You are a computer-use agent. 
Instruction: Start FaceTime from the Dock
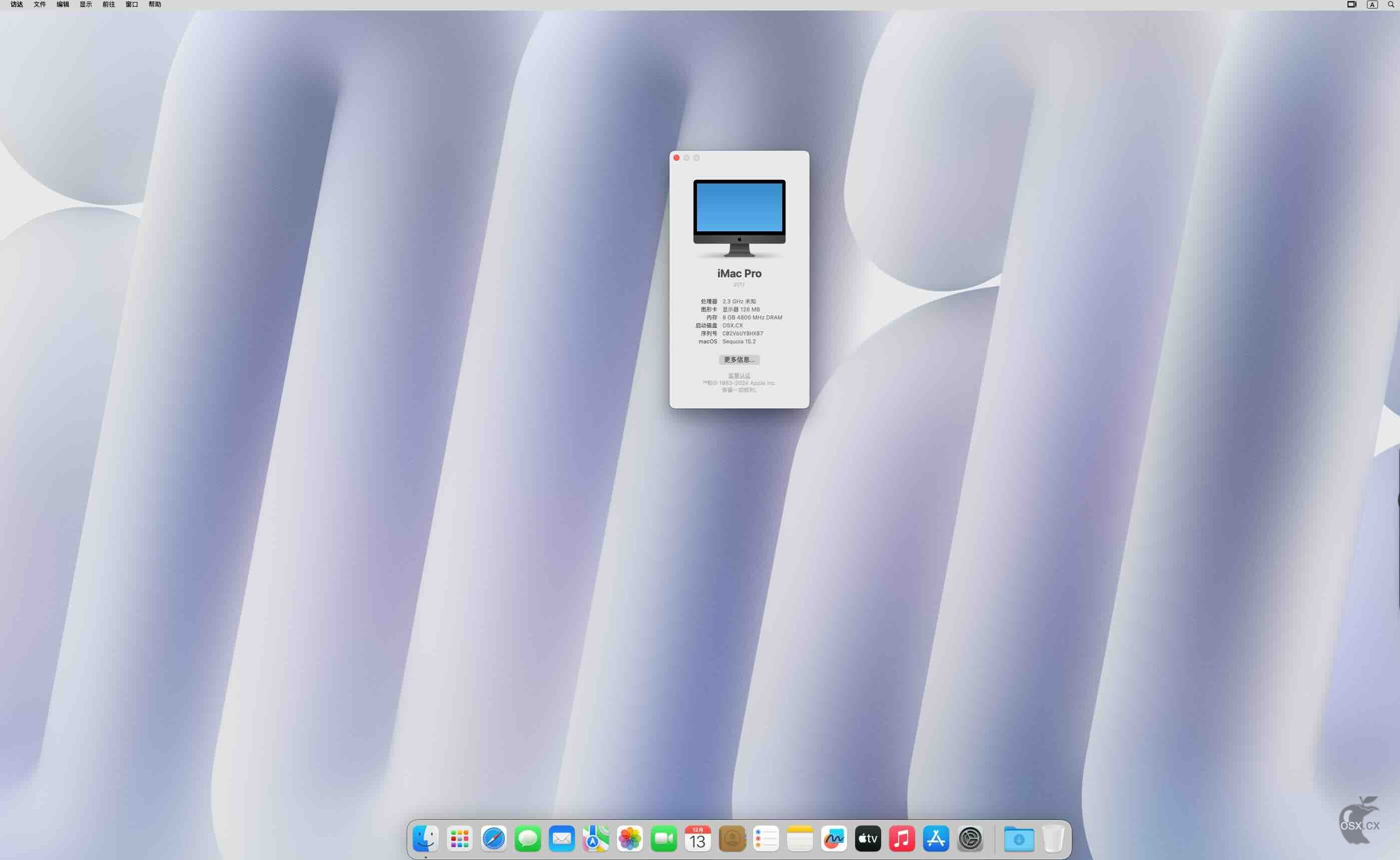tap(664, 838)
